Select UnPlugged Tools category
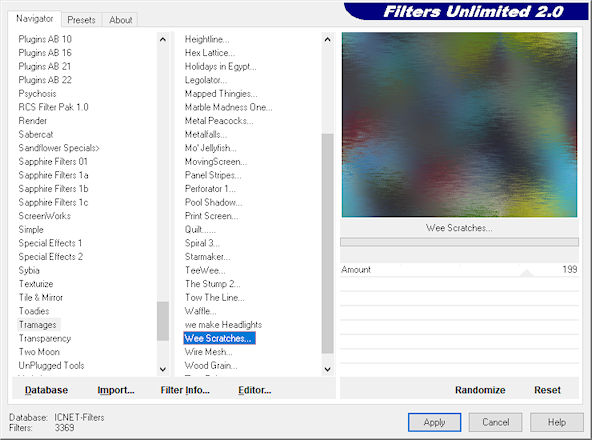Image resolution: width=592 pixels, height=440 pixels. (x=51, y=365)
